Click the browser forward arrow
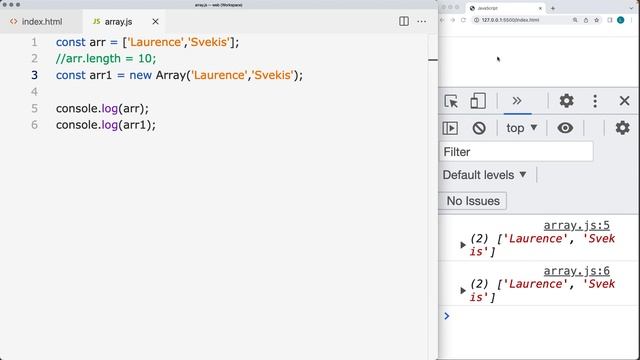The image size is (640, 360). click(453, 20)
